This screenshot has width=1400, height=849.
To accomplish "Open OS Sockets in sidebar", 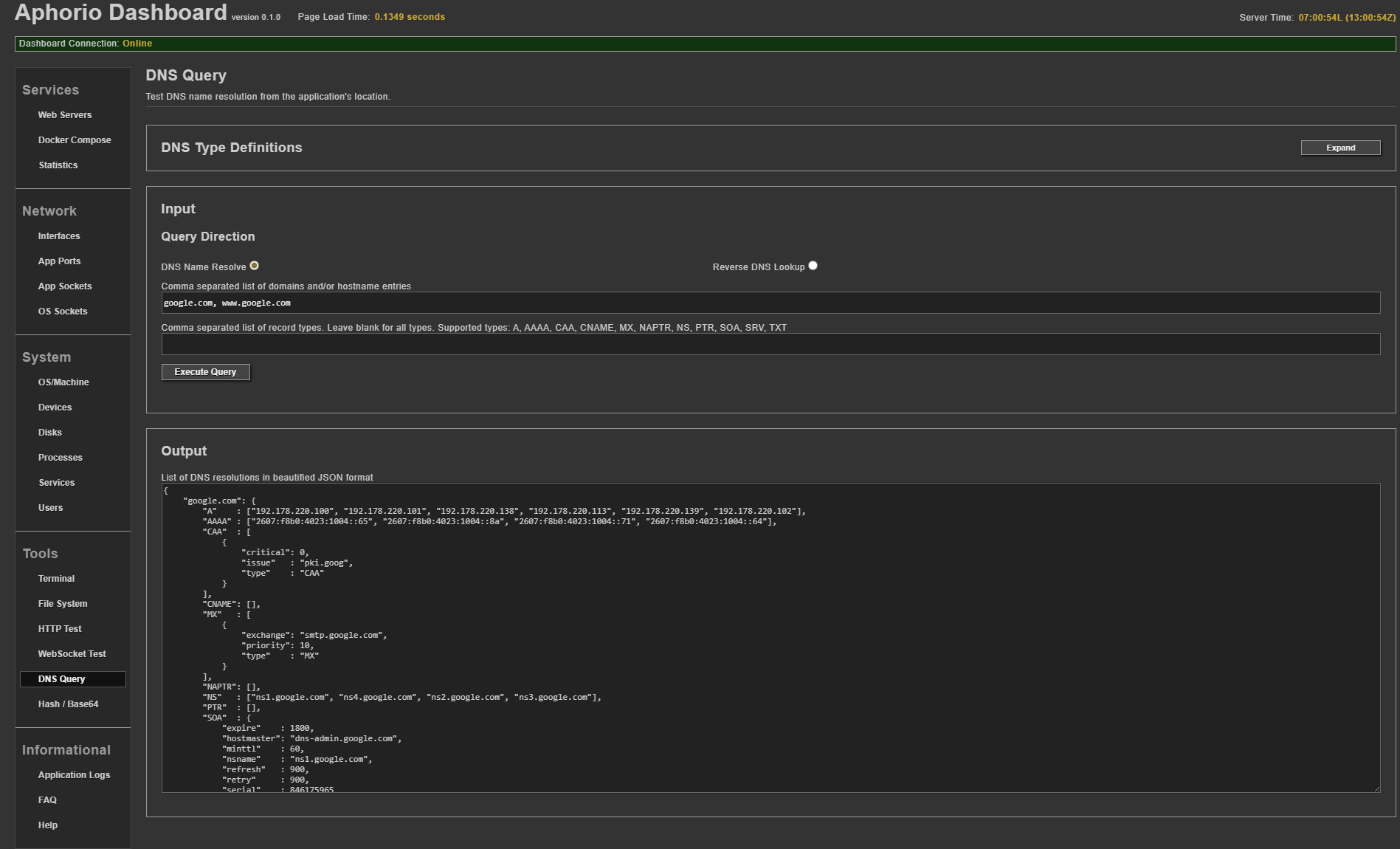I will [x=63, y=312].
